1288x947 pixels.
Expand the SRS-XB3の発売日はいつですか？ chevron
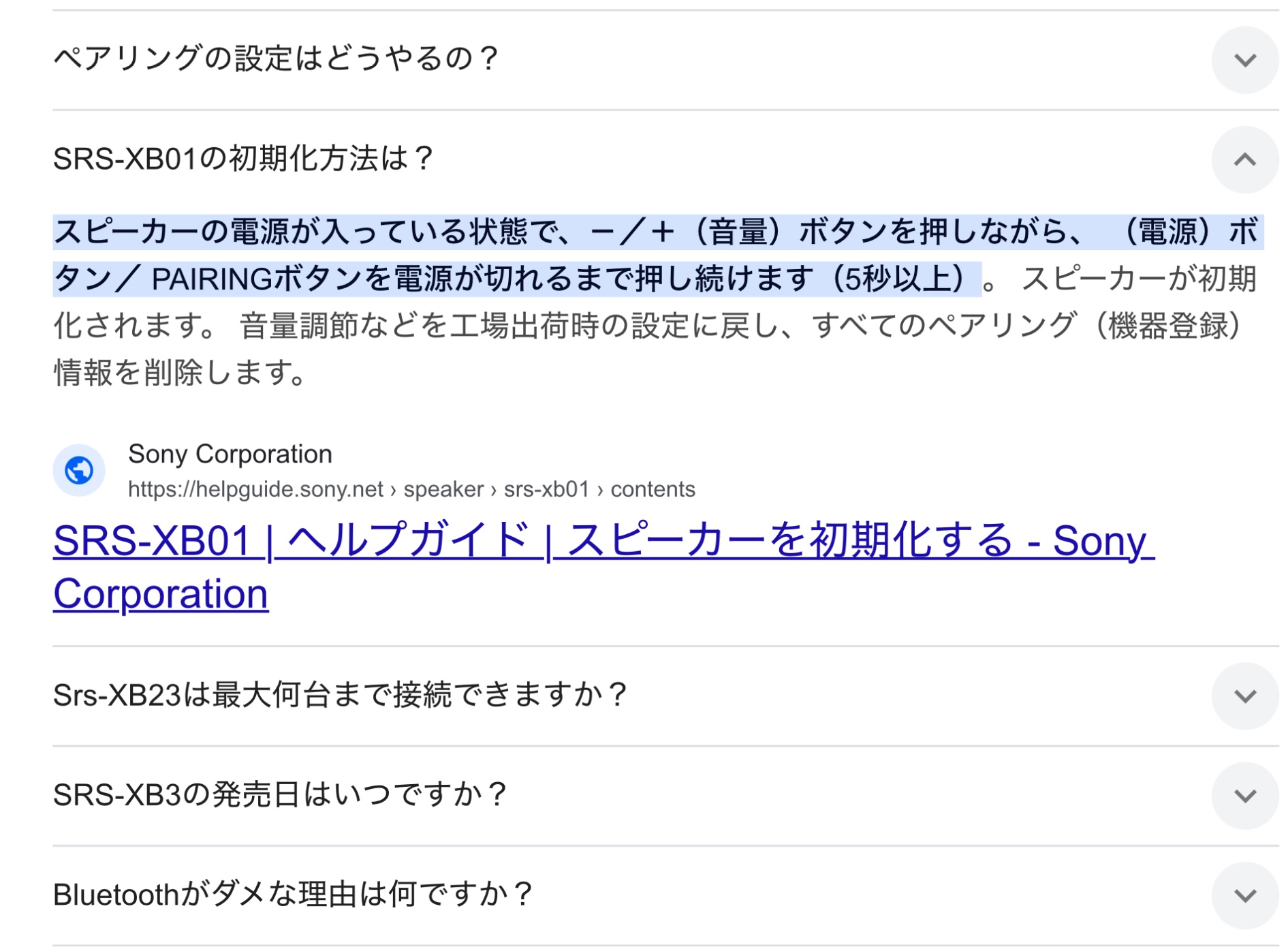[x=1244, y=795]
